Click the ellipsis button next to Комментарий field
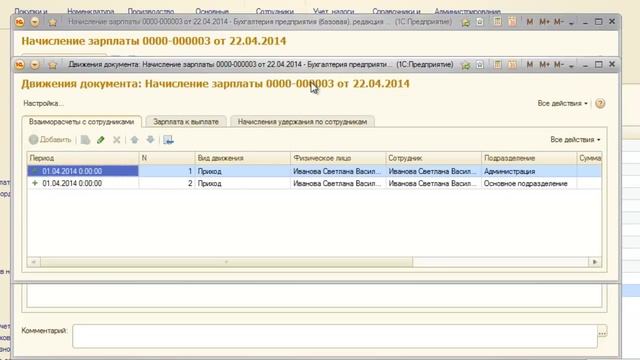The image size is (640, 360). click(x=602, y=332)
